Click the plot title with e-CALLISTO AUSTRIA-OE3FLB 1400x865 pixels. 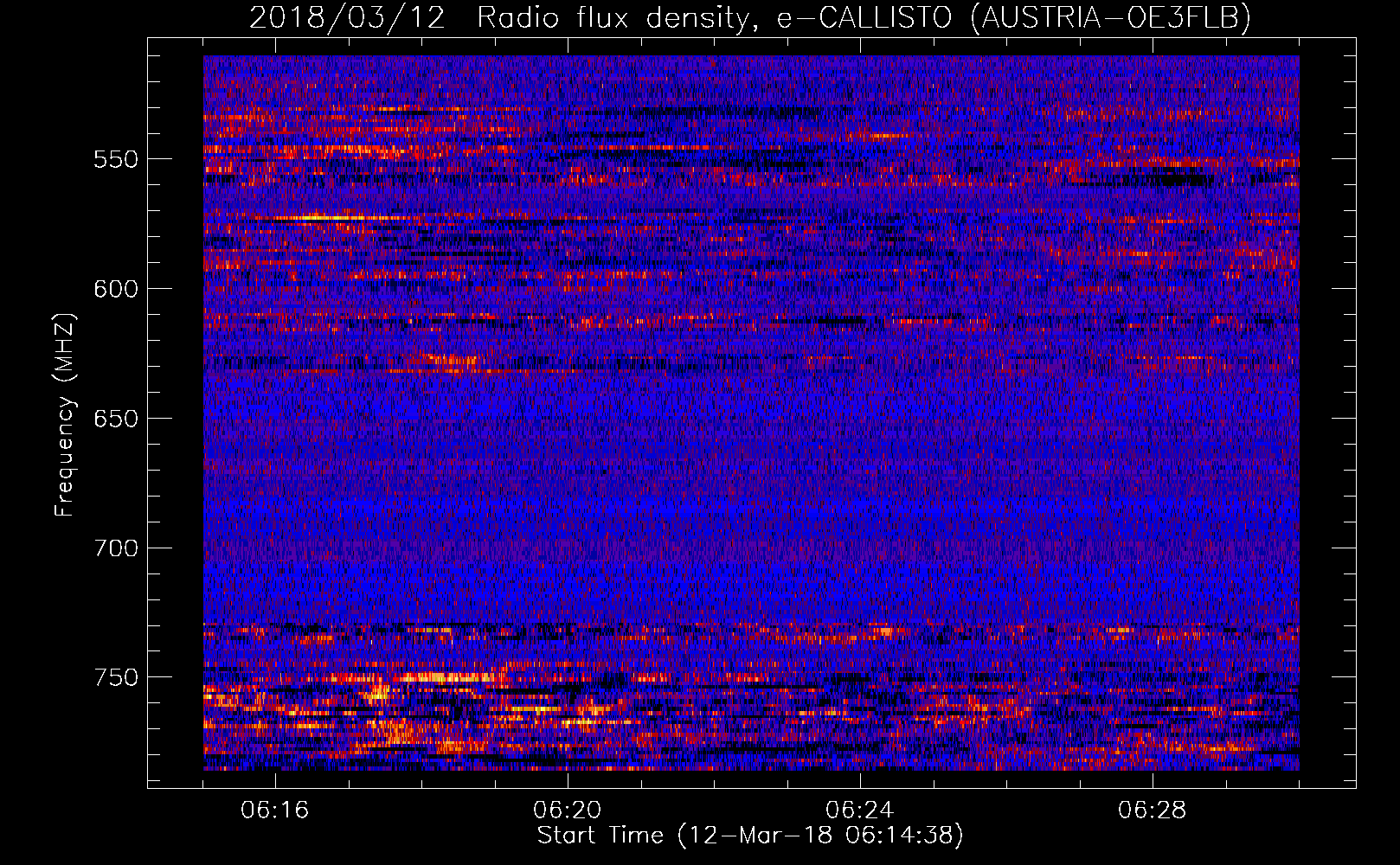(750, 17)
